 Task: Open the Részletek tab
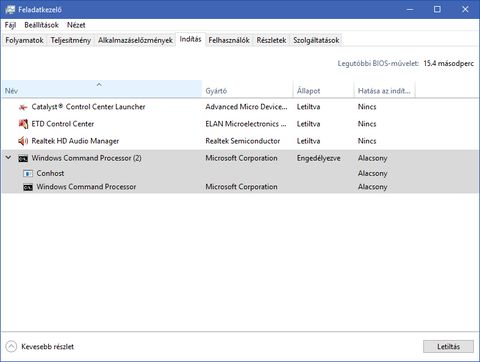(x=271, y=40)
